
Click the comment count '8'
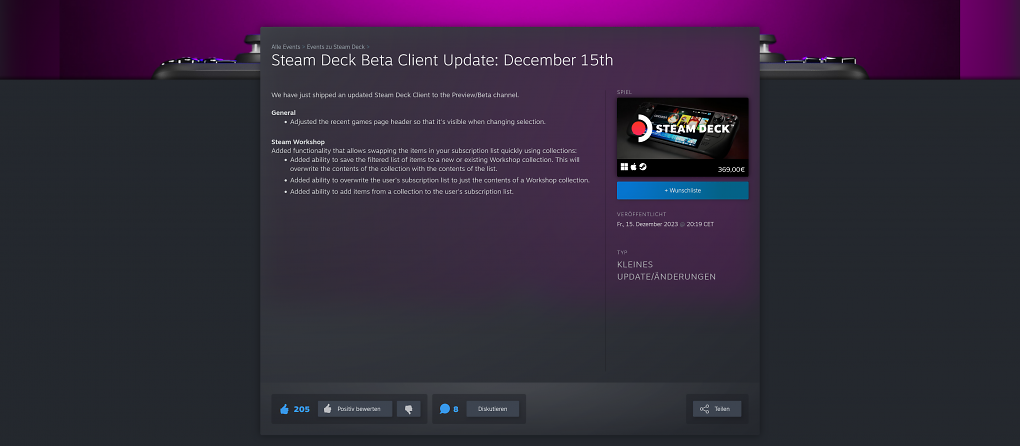pyautogui.click(x=456, y=409)
